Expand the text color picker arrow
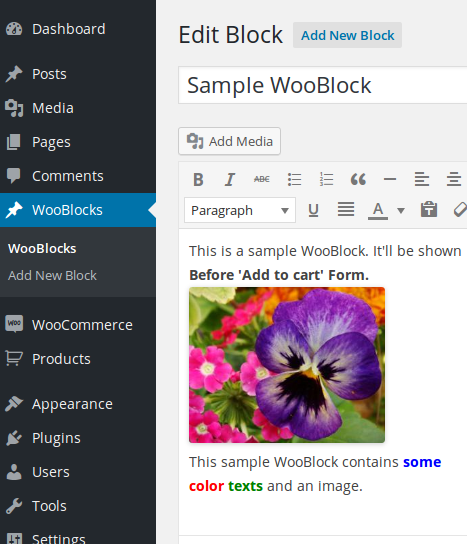Viewport: 467px width, 544px height. click(x=401, y=210)
